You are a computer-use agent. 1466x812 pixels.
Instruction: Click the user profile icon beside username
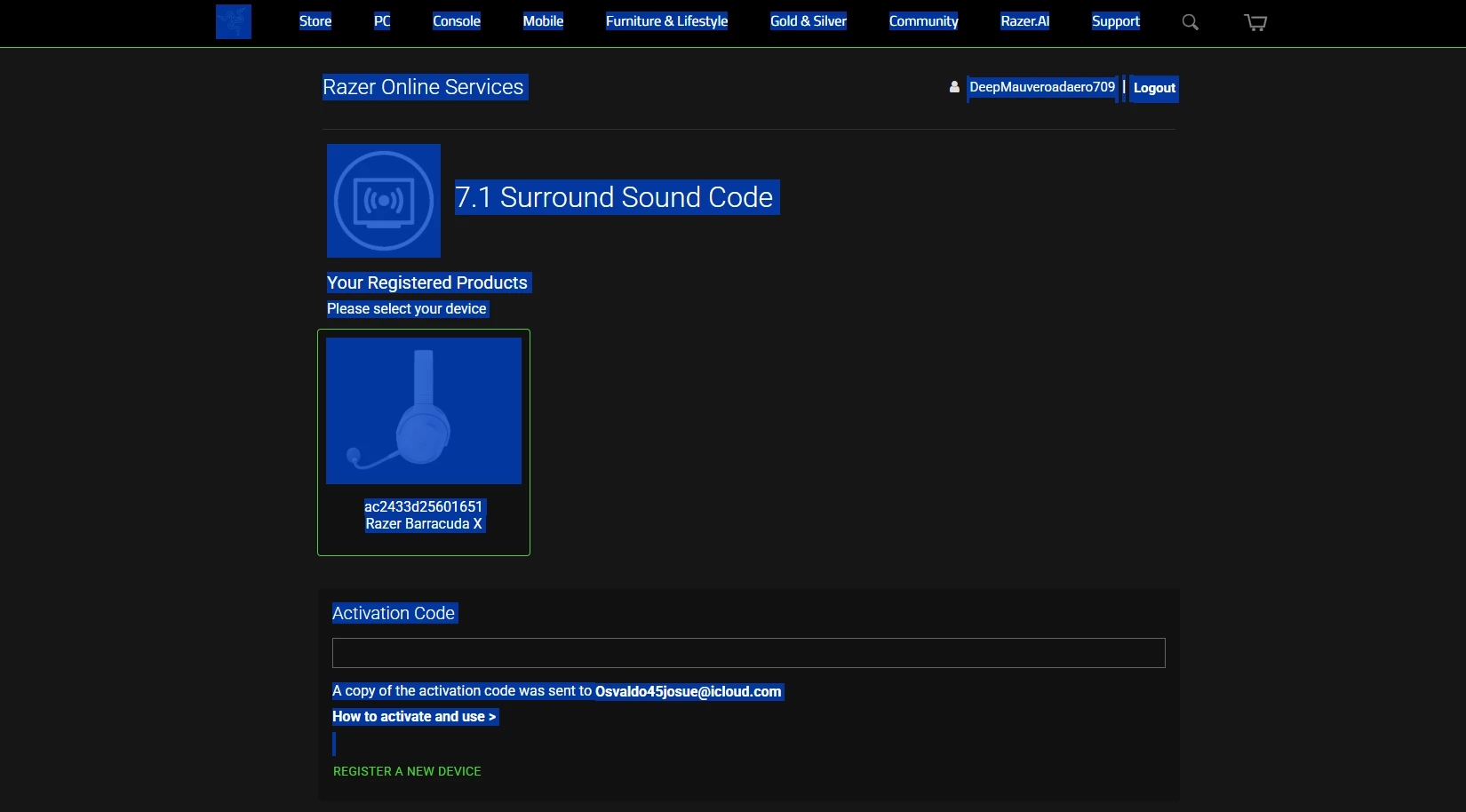coord(954,87)
